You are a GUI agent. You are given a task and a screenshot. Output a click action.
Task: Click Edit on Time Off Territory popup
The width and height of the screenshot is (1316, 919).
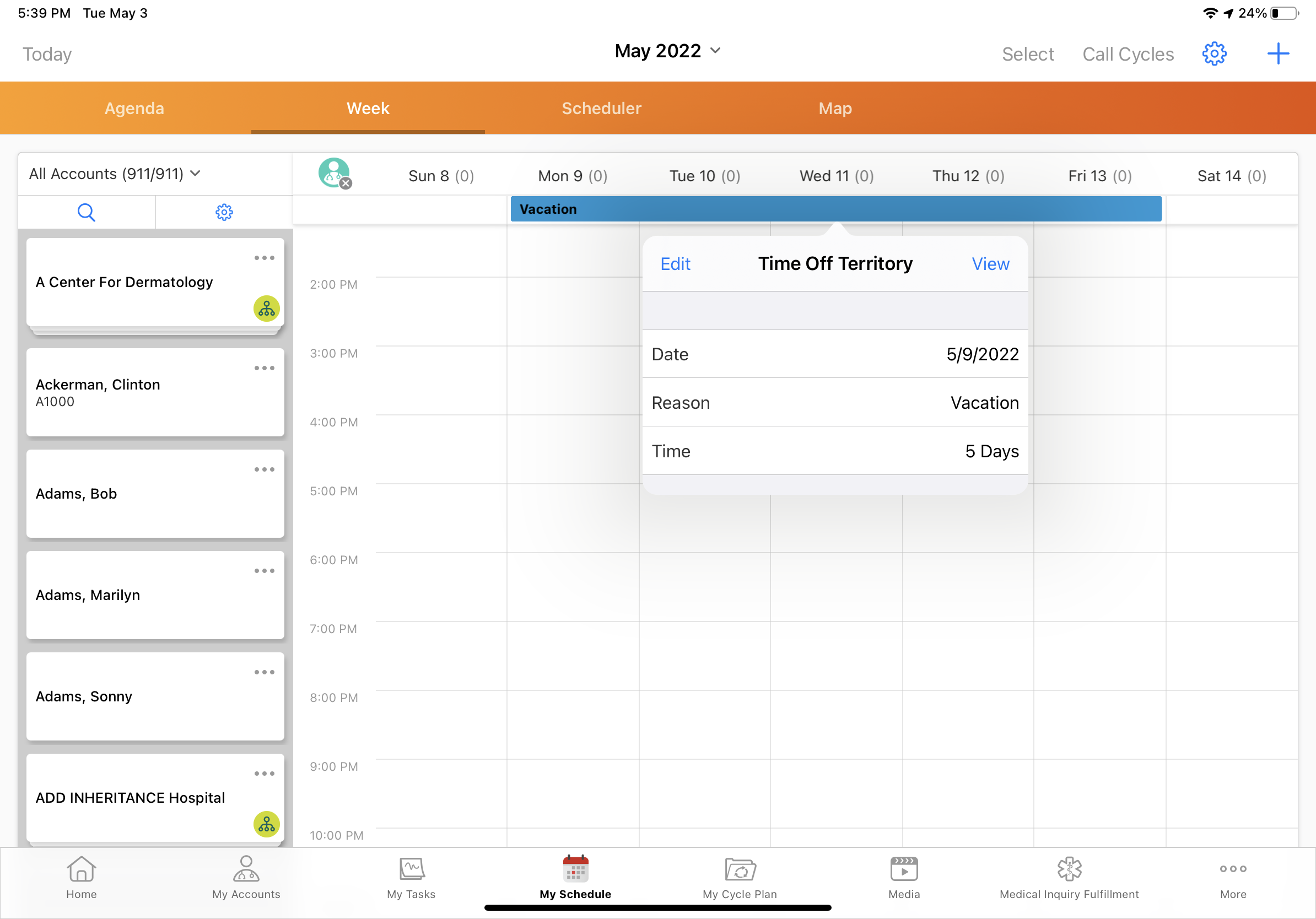coord(675,264)
